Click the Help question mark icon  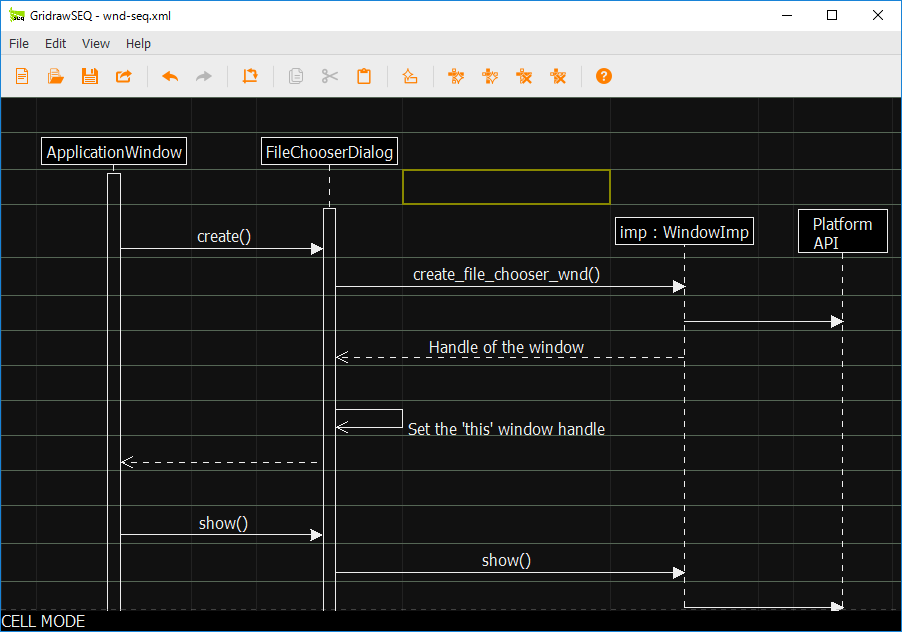point(604,76)
